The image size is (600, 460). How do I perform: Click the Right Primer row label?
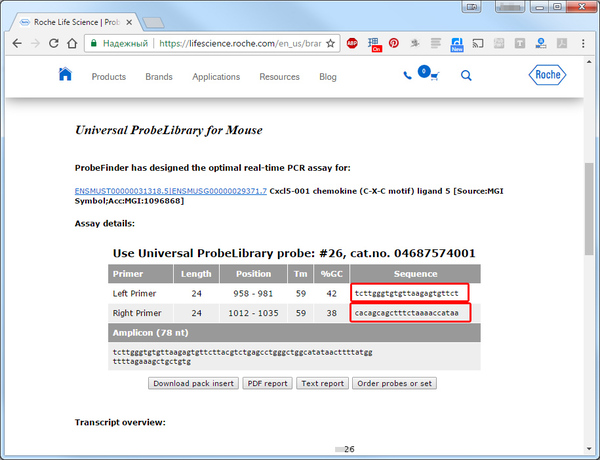[x=137, y=313]
